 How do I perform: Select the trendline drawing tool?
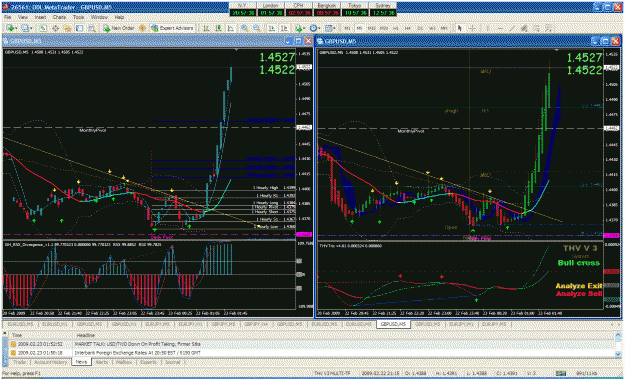click(x=513, y=28)
